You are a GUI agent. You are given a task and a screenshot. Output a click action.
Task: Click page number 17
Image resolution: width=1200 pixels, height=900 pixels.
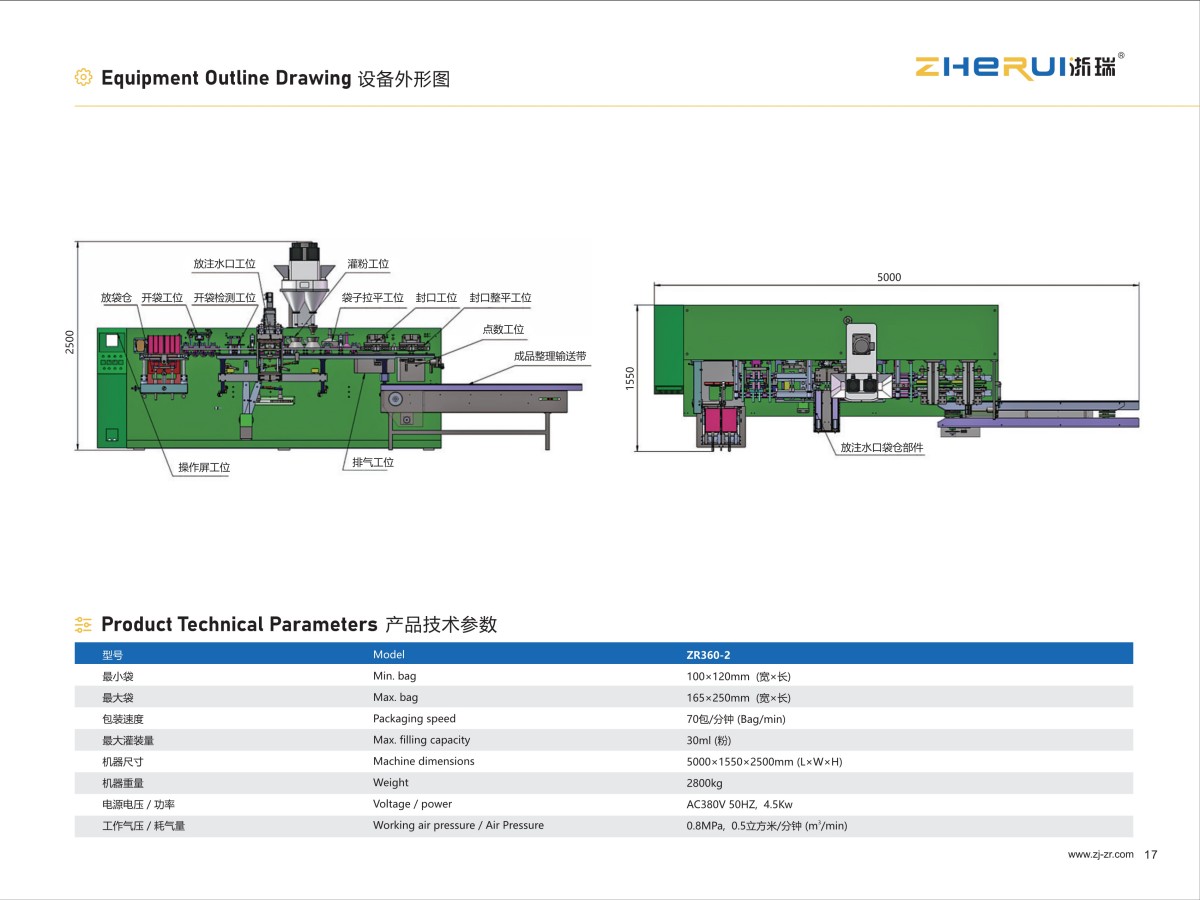point(1150,854)
